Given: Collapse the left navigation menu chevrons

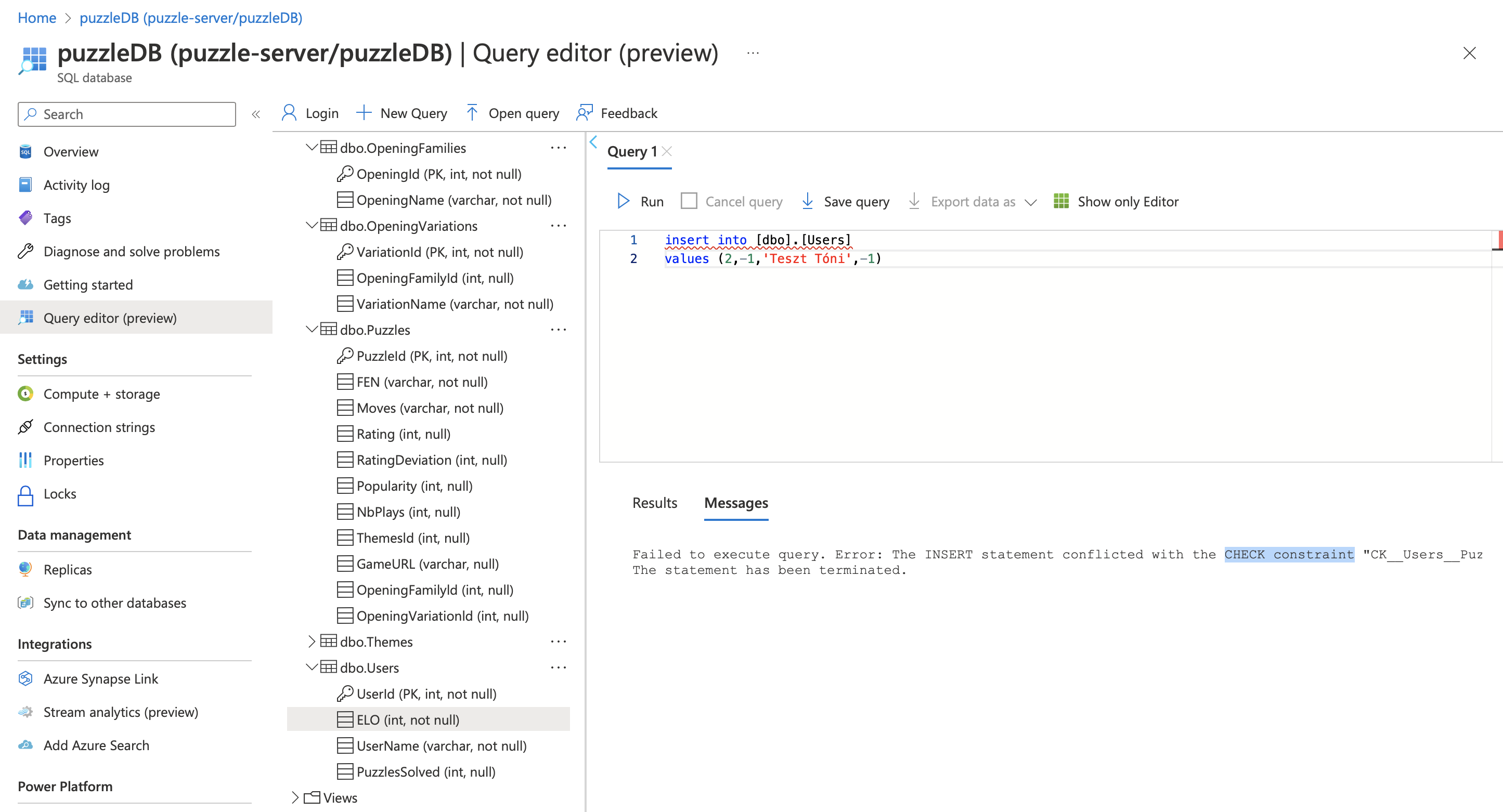Looking at the screenshot, I should tap(255, 114).
